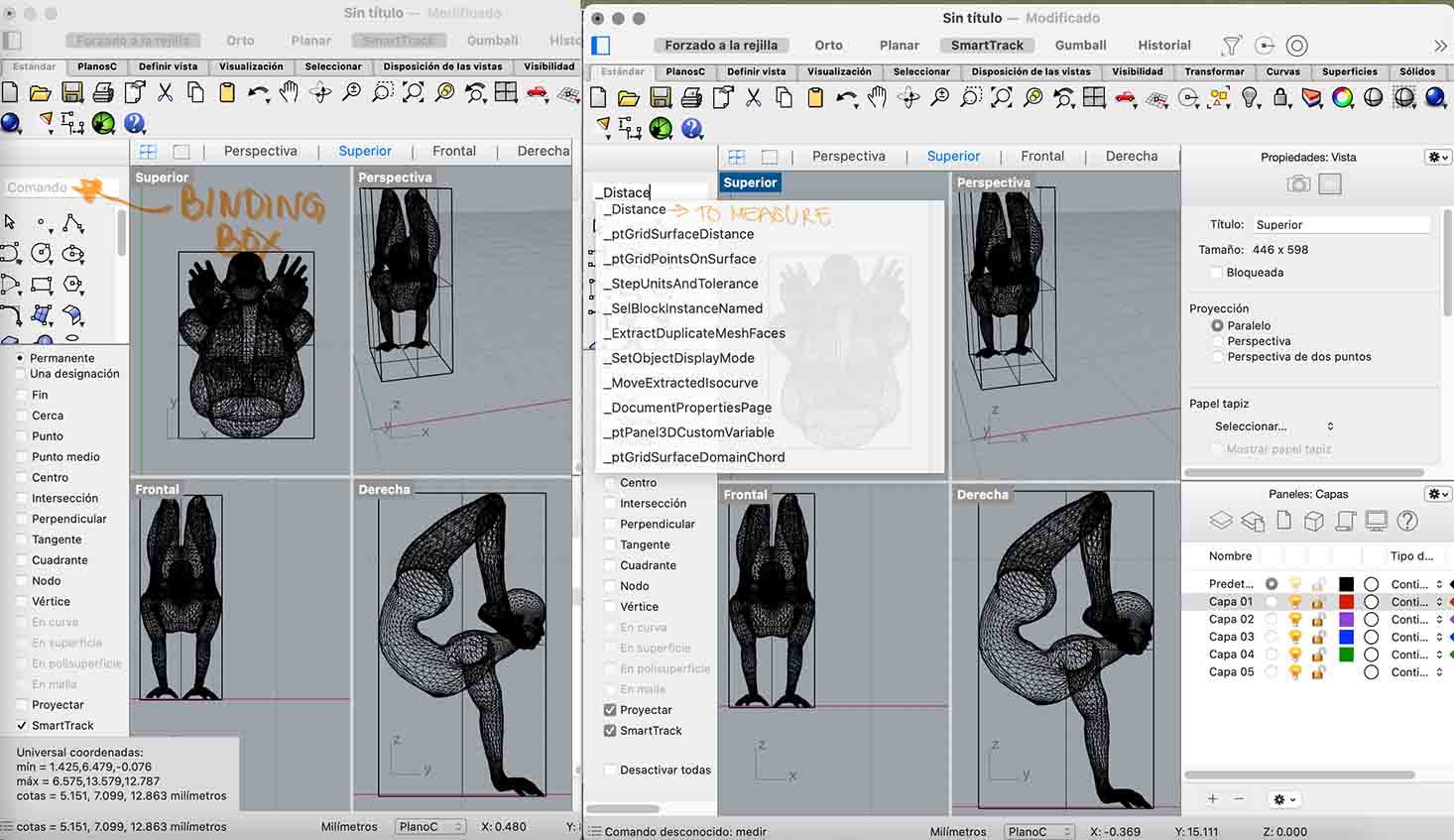Toggle SmartTrack checkbox in right osnap list

point(610,731)
